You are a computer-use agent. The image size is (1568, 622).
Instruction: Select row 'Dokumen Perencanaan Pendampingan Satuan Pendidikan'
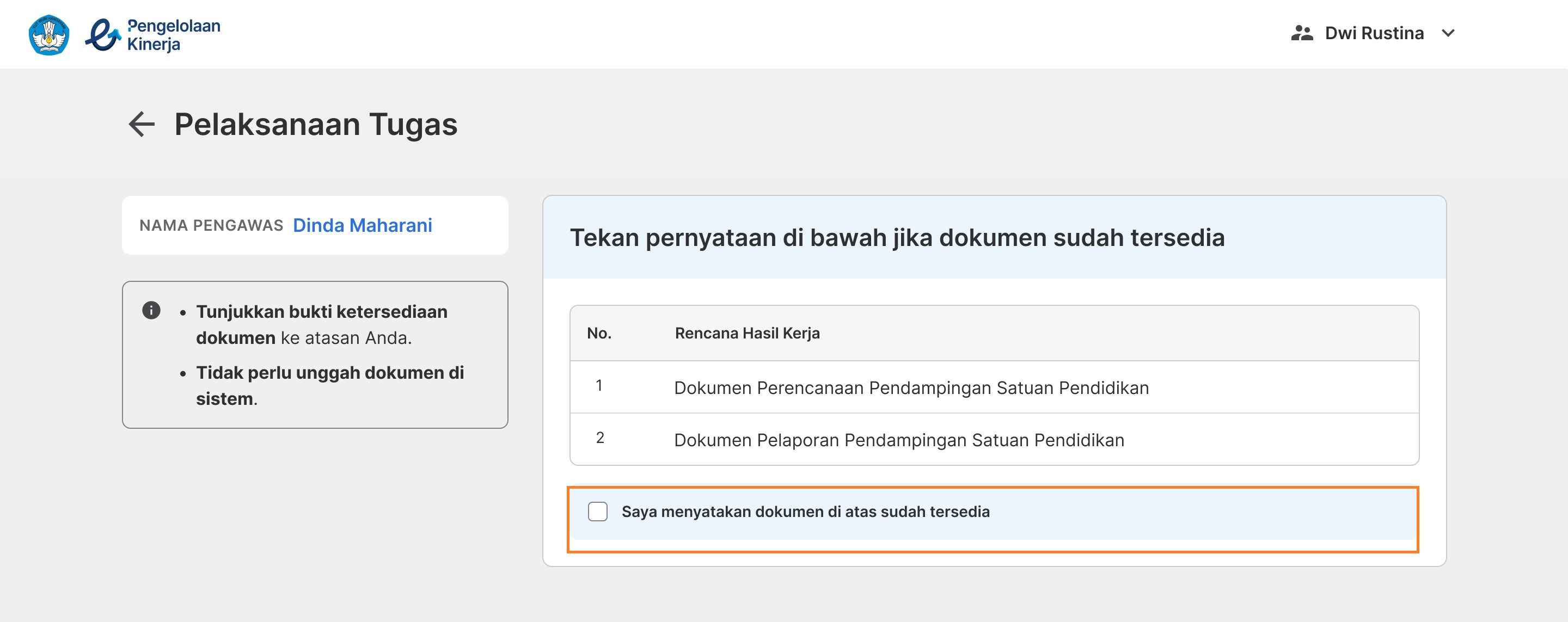[x=995, y=387]
